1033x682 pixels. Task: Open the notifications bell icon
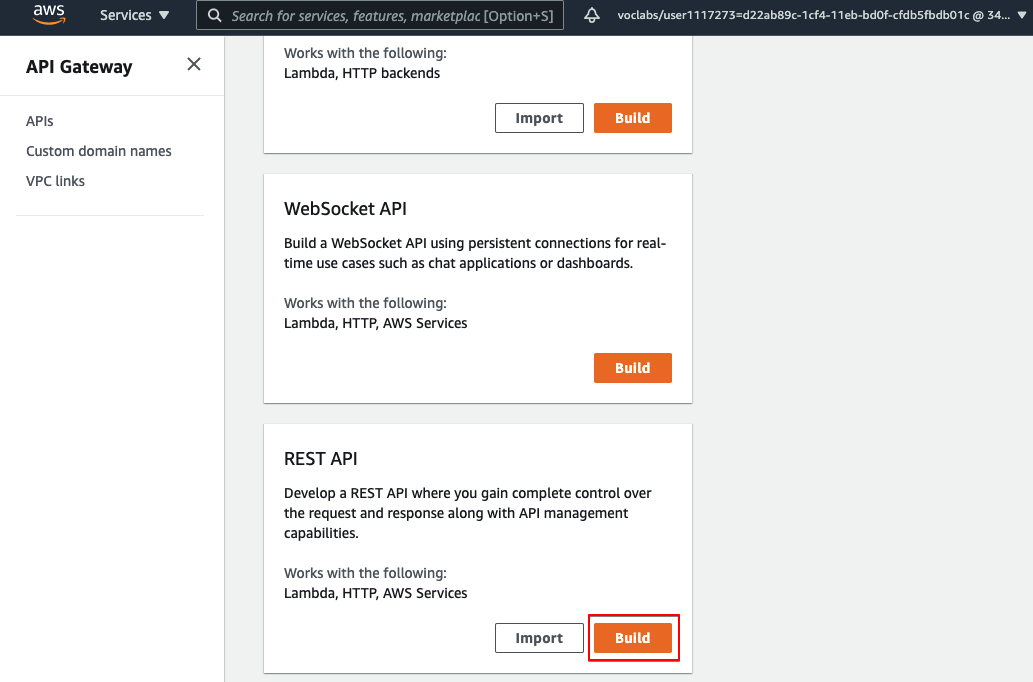(592, 16)
